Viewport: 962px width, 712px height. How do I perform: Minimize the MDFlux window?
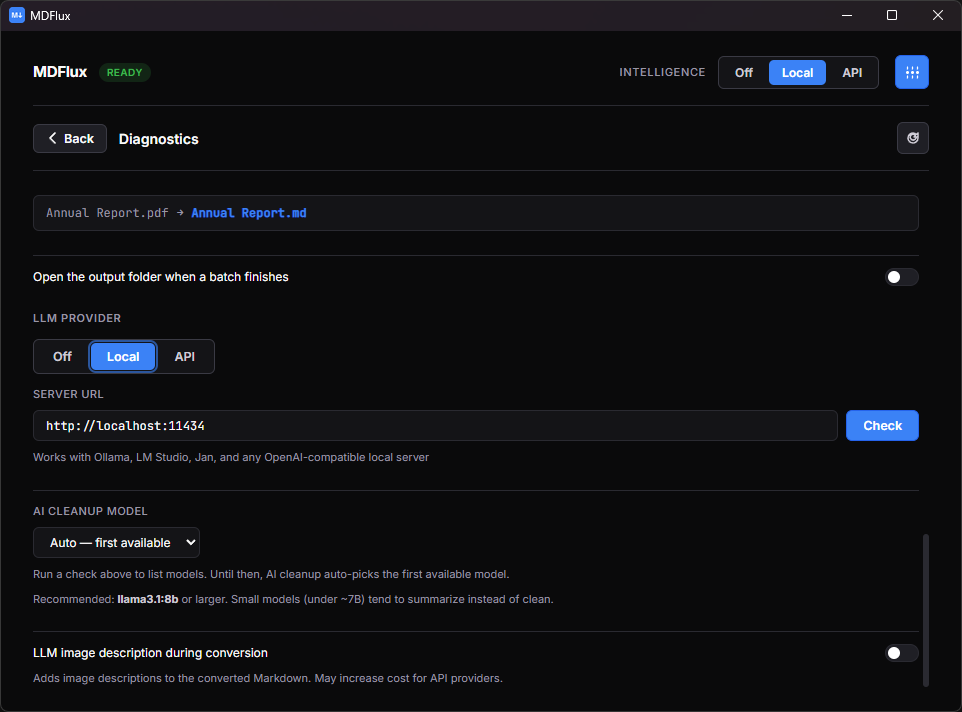pos(847,15)
